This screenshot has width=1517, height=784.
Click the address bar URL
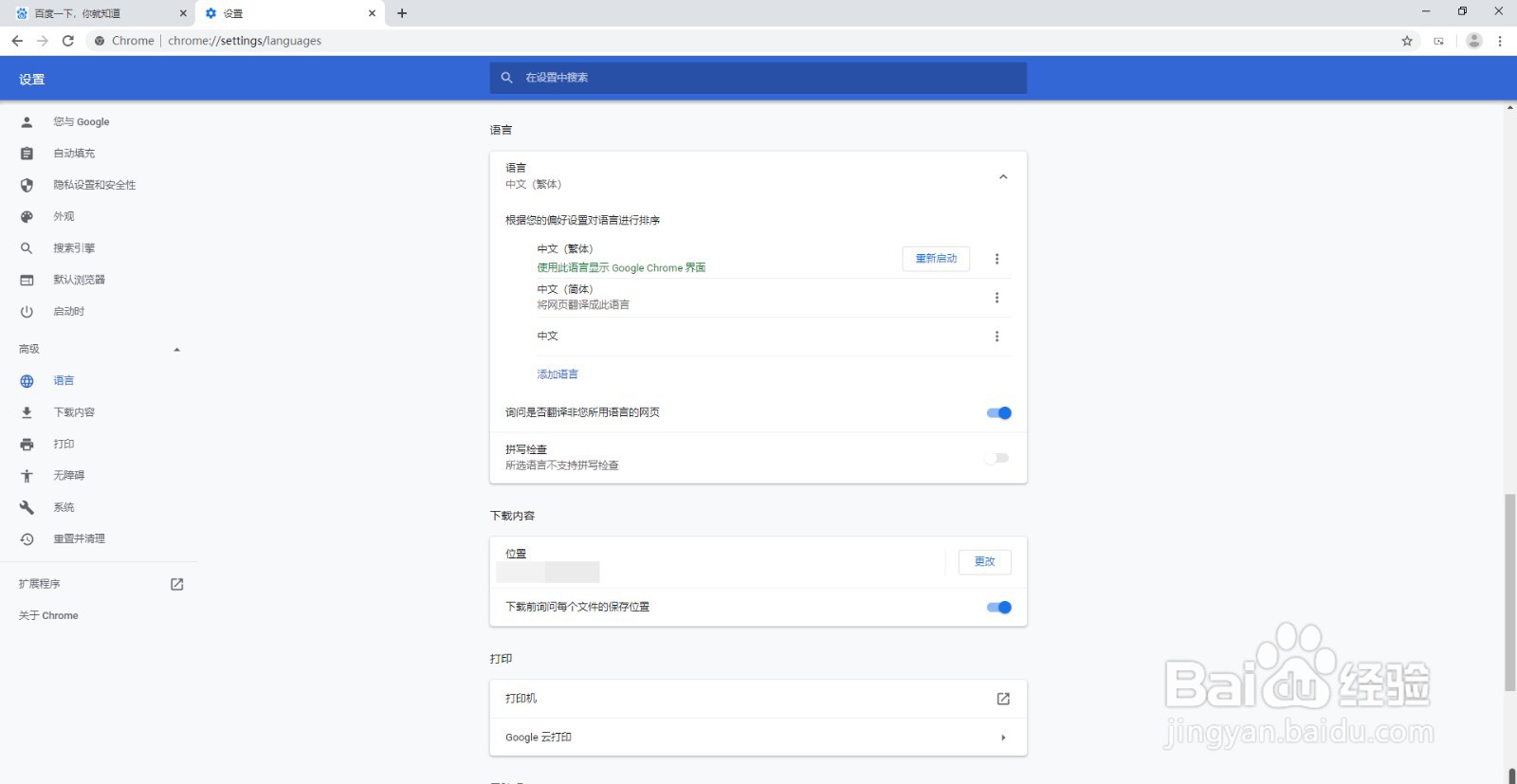coord(245,41)
